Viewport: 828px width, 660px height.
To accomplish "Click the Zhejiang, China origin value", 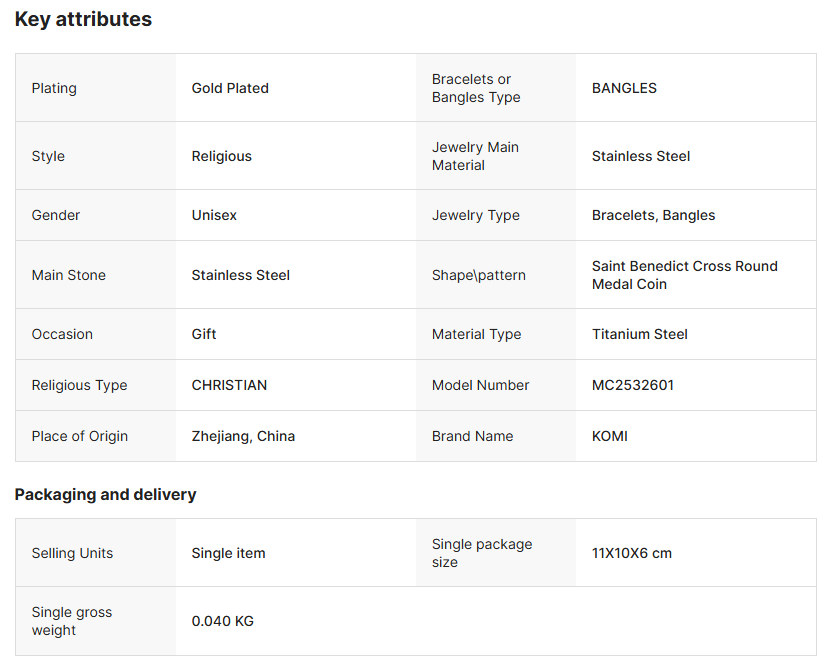I will click(x=243, y=436).
